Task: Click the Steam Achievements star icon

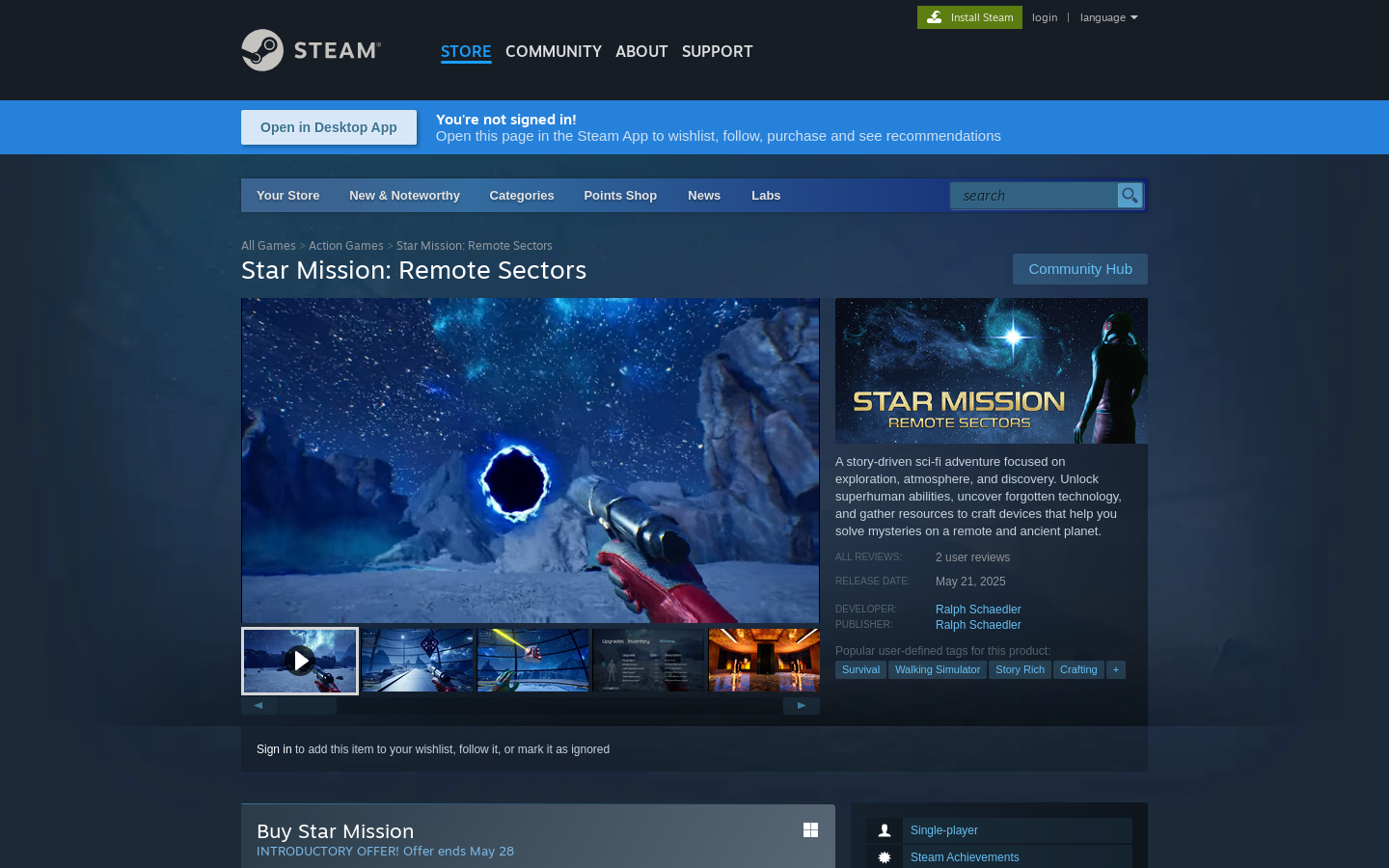Action: click(x=885, y=857)
